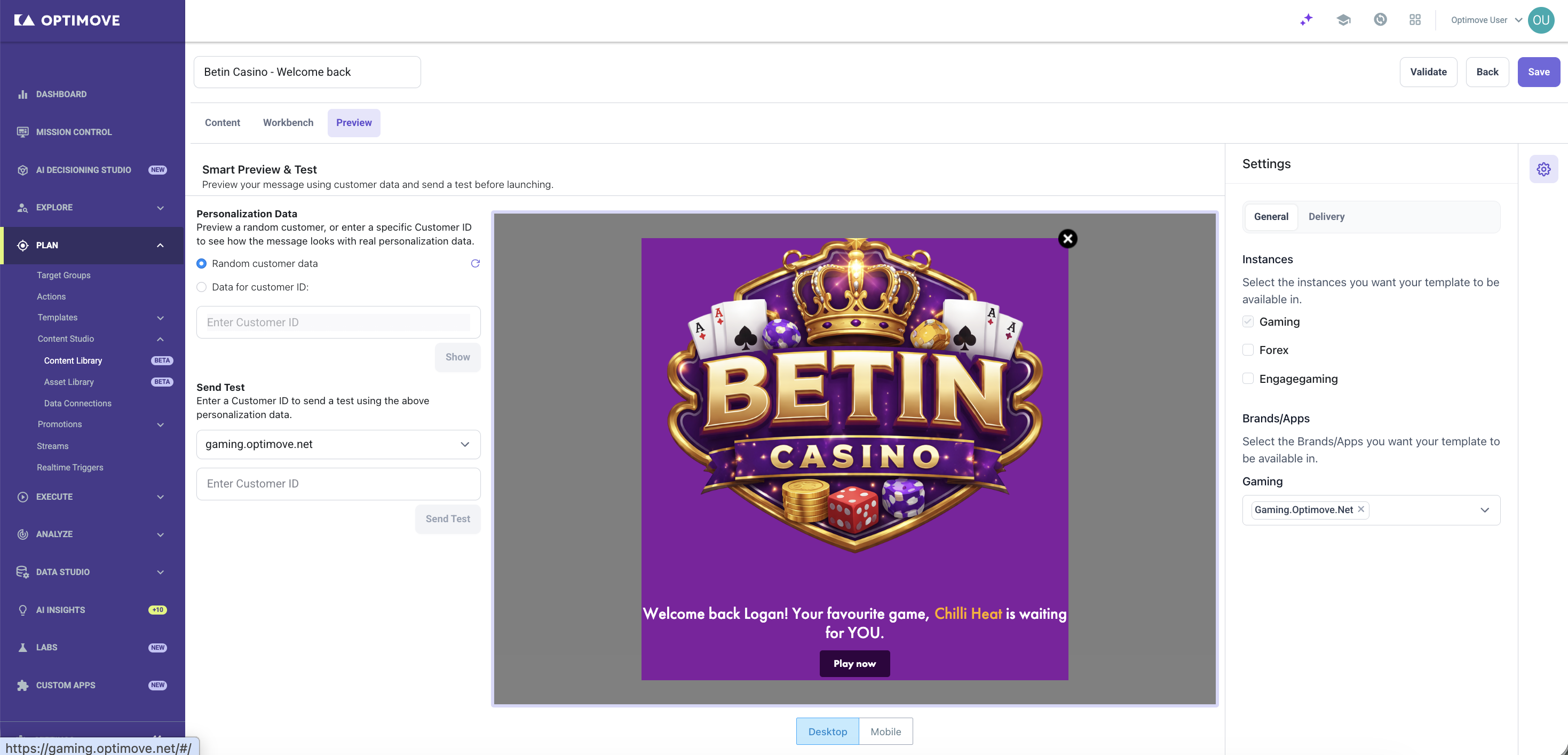1568x755 pixels.
Task: Click the Dashboard bar chart icon
Action: coord(22,95)
